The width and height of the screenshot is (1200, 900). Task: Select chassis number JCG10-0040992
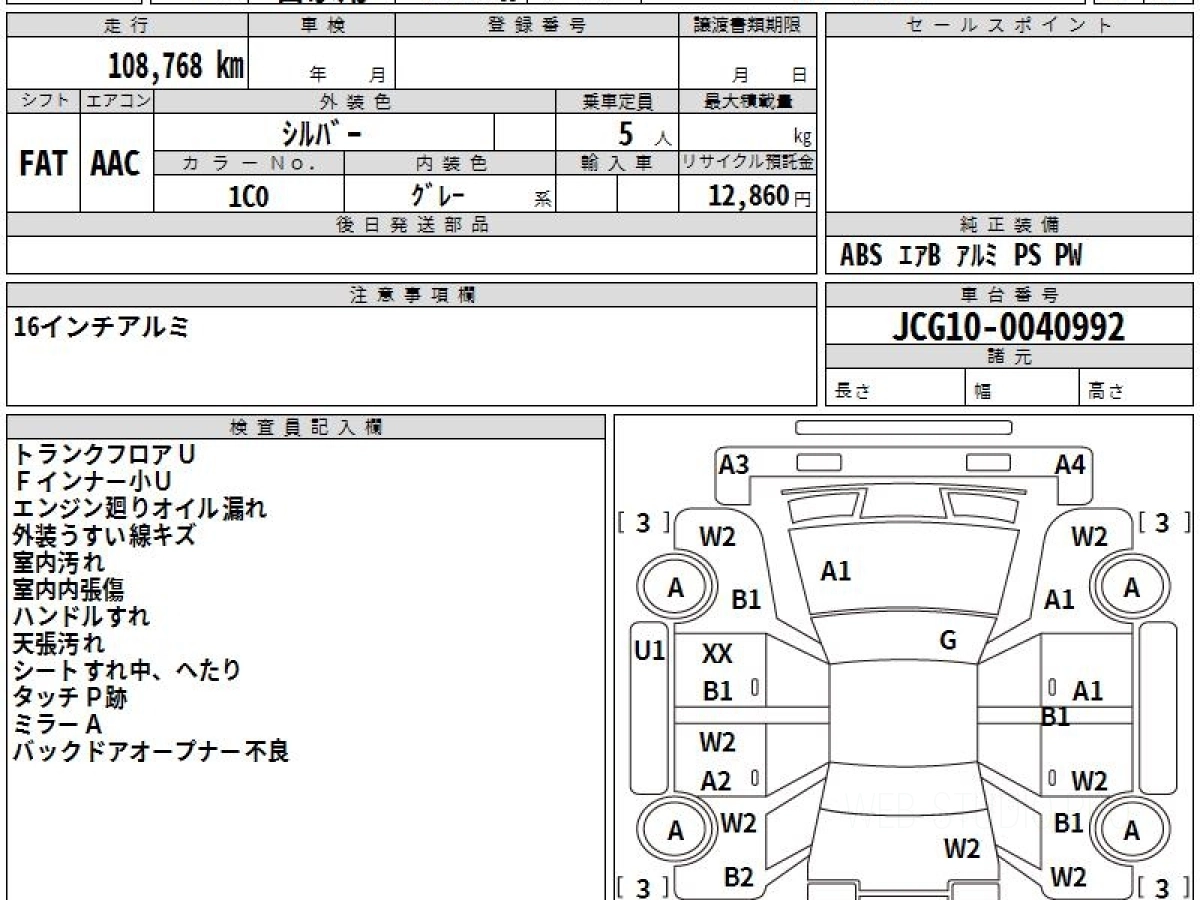click(x=1008, y=326)
